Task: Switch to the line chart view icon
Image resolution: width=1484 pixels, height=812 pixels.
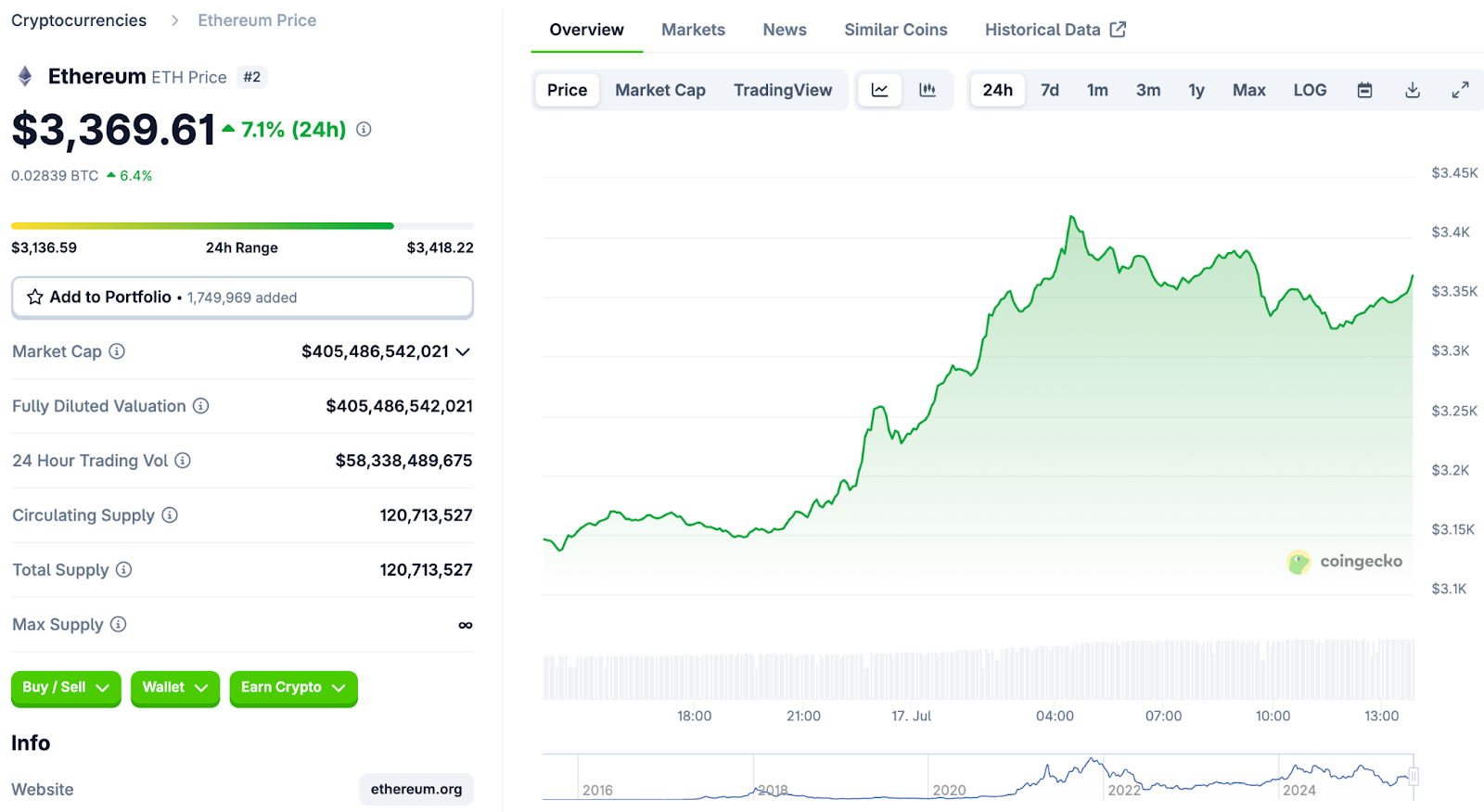Action: click(879, 90)
